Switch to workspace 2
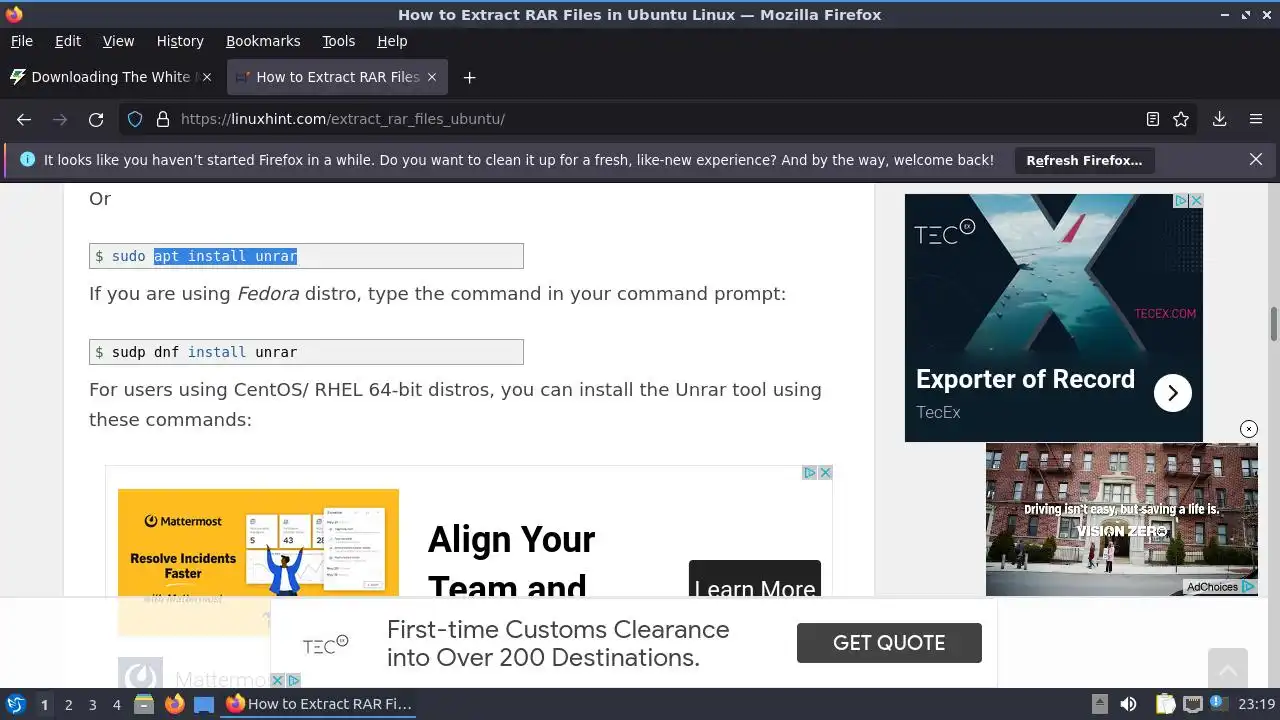The width and height of the screenshot is (1280, 720). click(x=68, y=704)
